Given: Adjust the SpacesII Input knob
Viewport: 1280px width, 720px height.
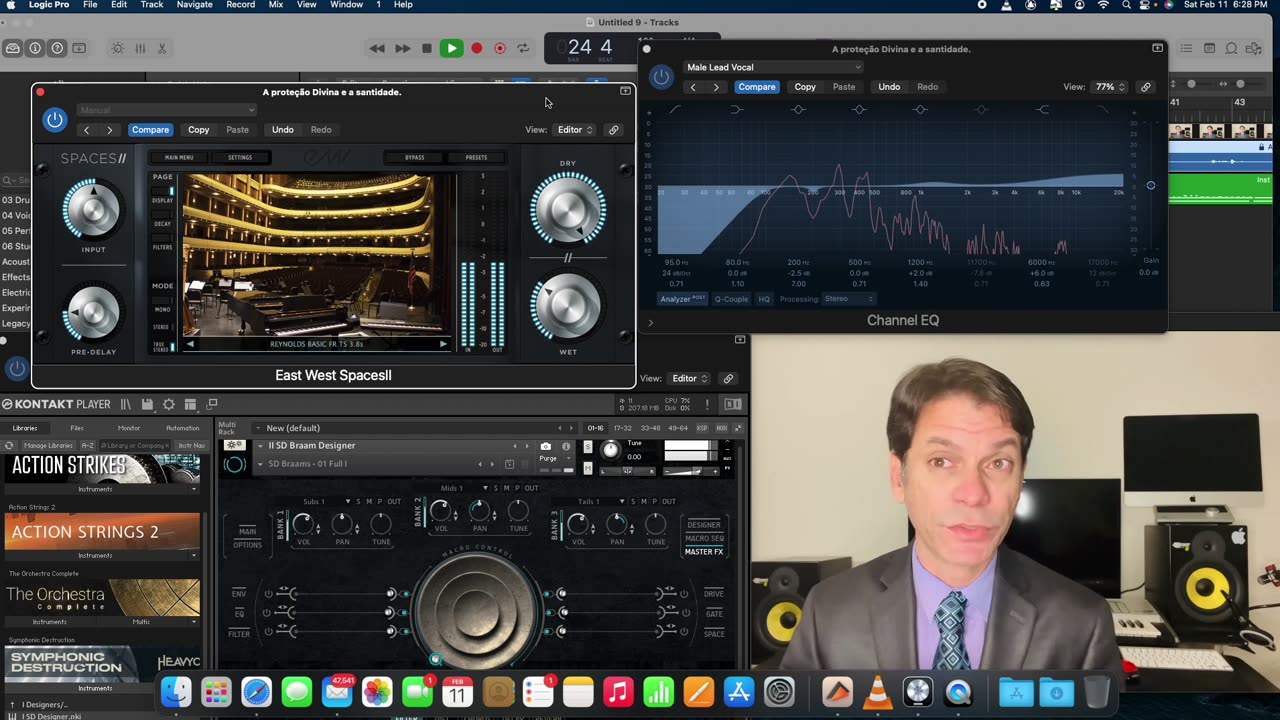Looking at the screenshot, I should click(92, 208).
